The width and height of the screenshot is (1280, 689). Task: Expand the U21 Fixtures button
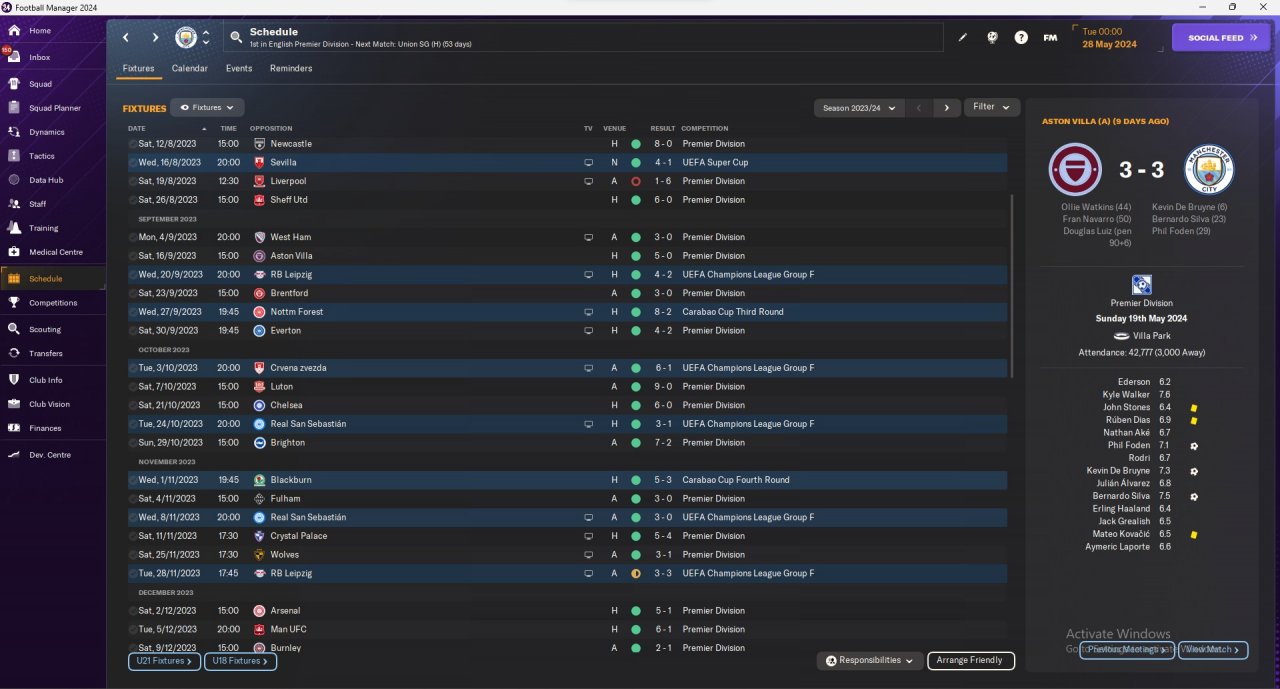pyautogui.click(x=164, y=661)
